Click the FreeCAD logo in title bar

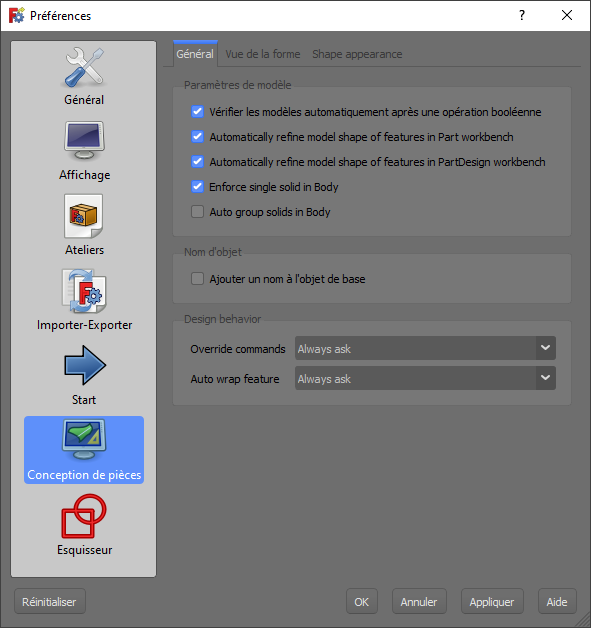tap(16, 15)
